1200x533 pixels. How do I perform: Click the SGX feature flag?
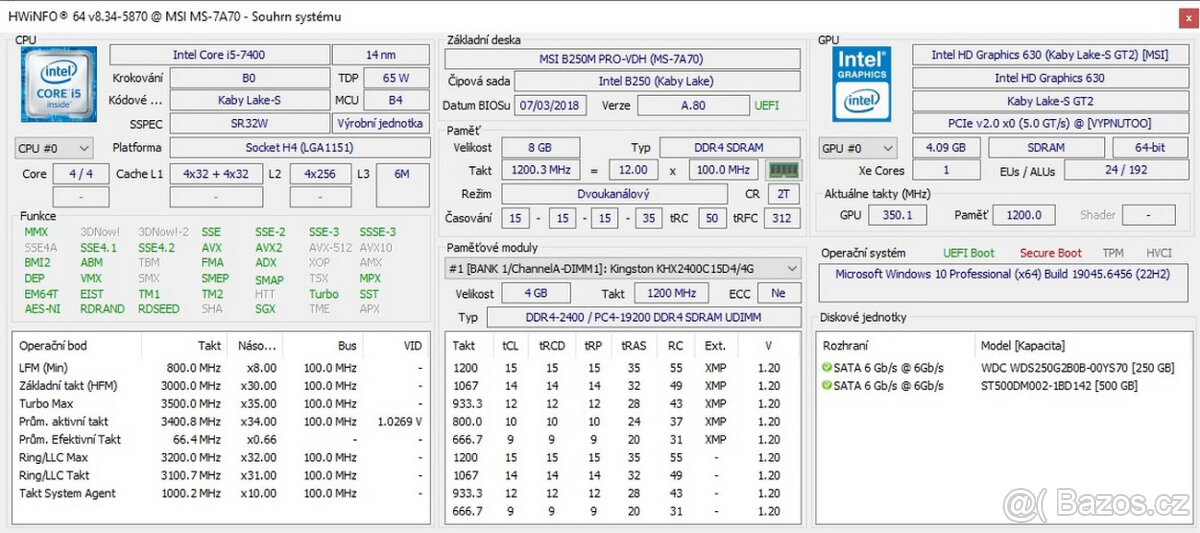(x=265, y=309)
